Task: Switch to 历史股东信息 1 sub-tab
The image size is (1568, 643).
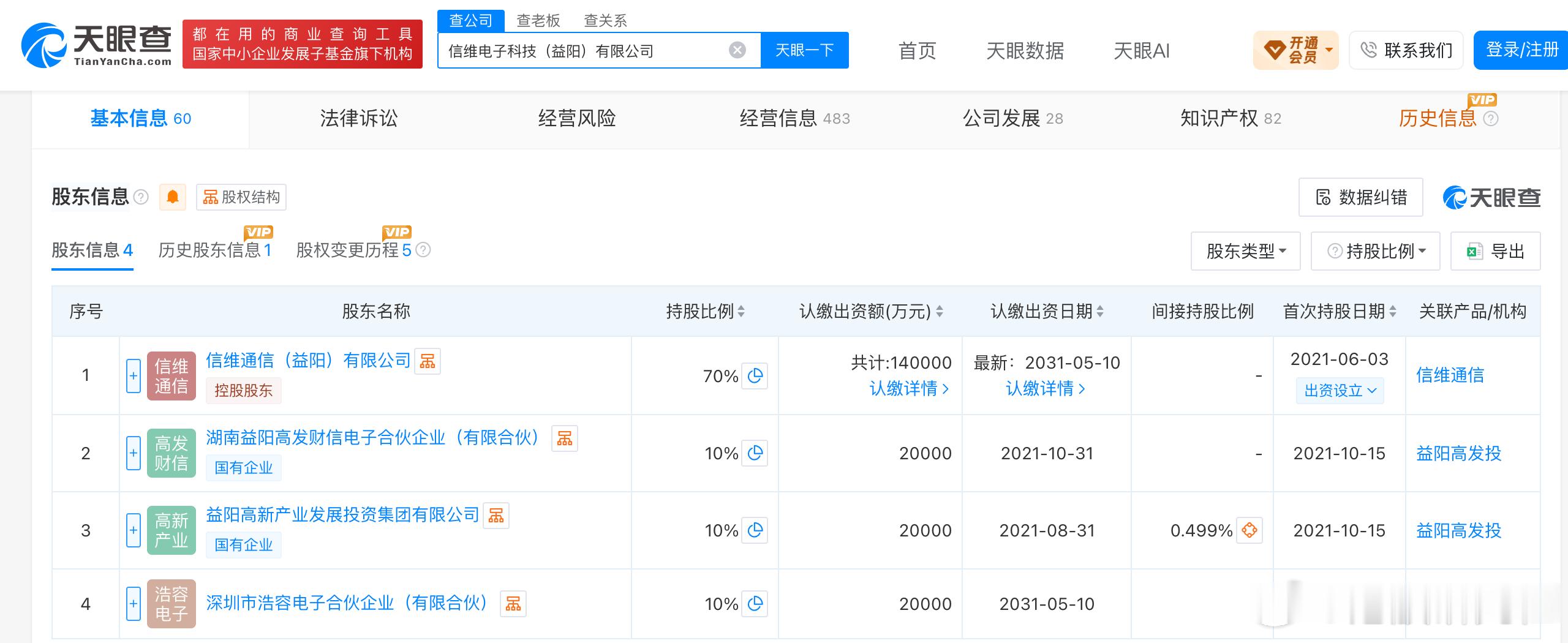Action: coord(215,250)
